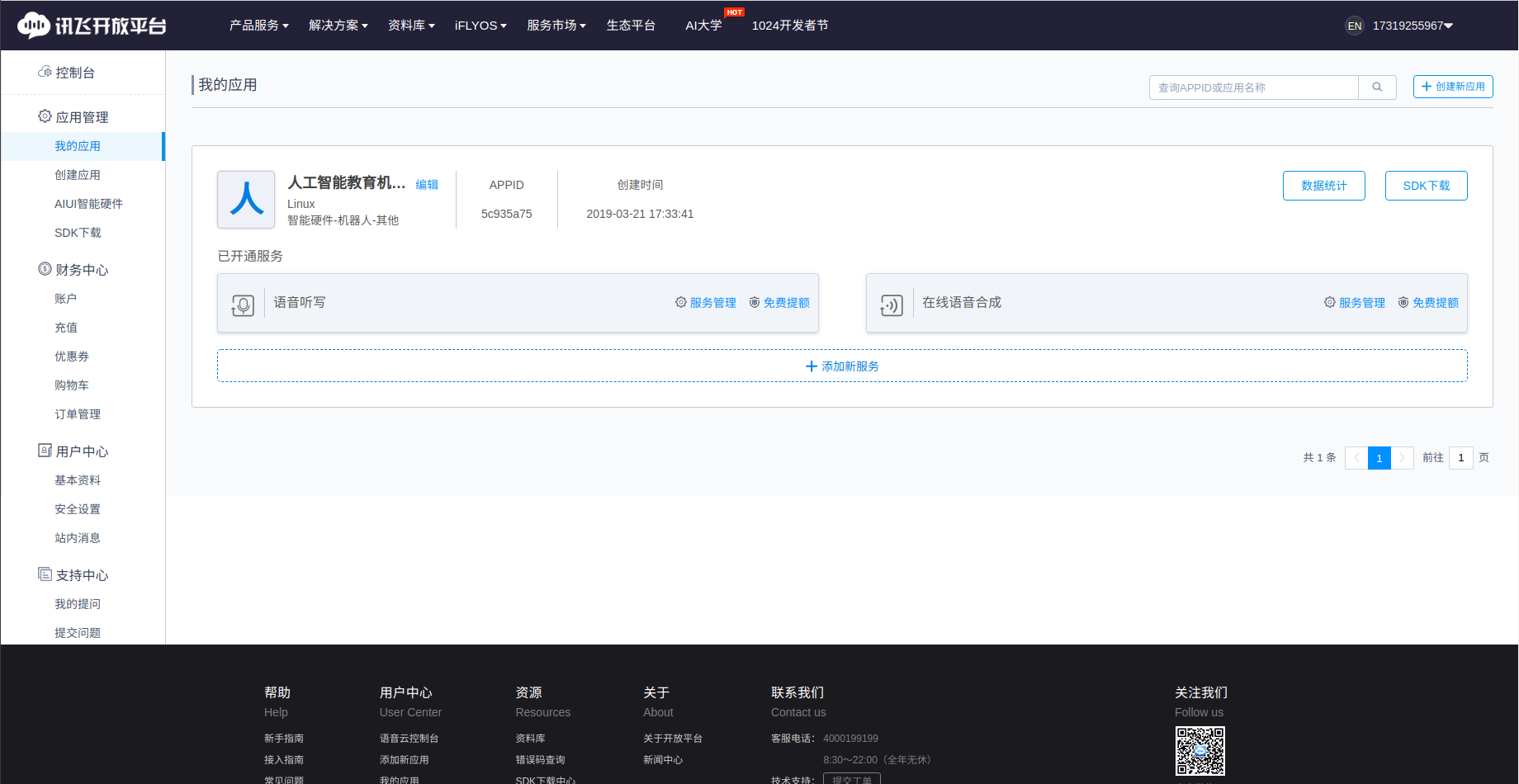Expand the account dropdown for 17319255967
This screenshot has width=1519, height=784.
pos(1413,26)
